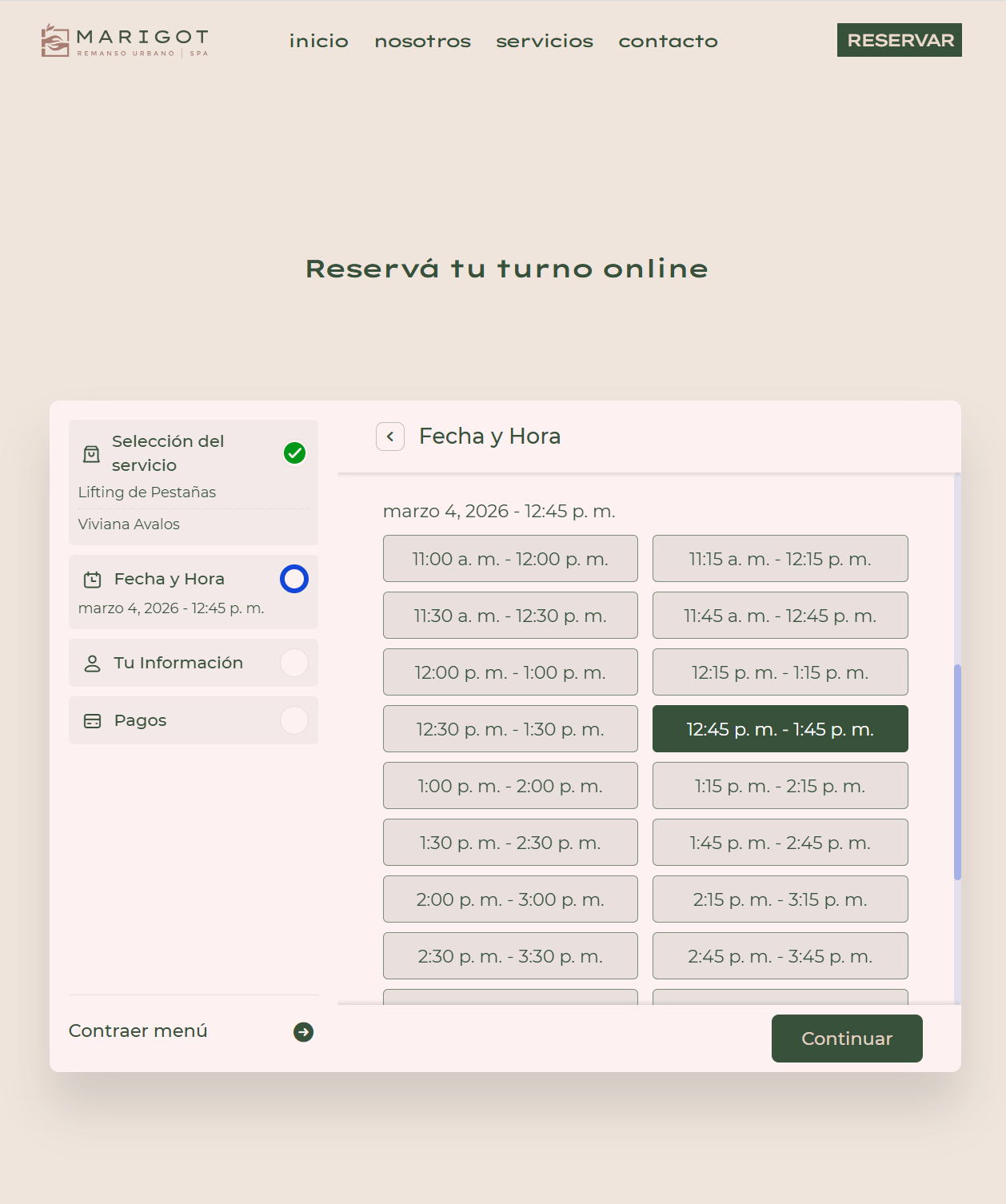Click the arrow icon beside Contraer menú

pyautogui.click(x=303, y=1032)
